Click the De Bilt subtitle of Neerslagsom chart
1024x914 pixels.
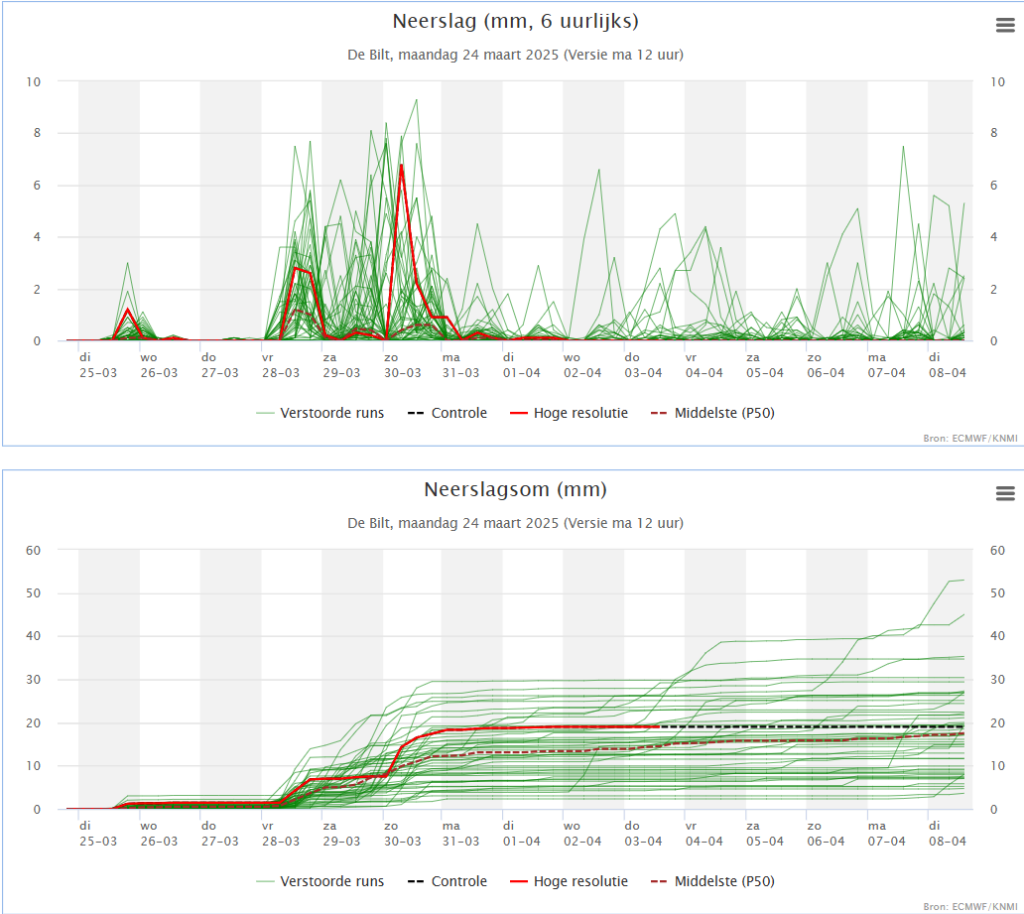coord(515,523)
